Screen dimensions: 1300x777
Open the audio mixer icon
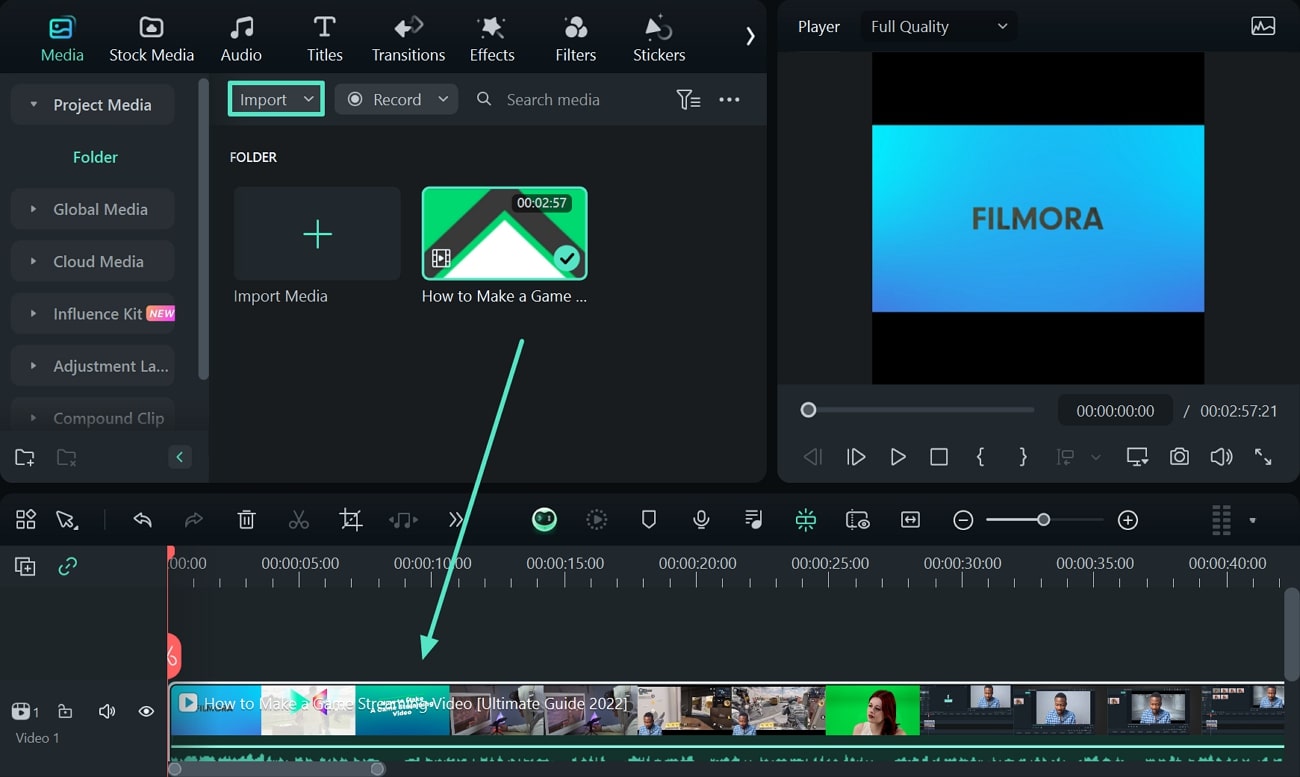pyautogui.click(x=754, y=519)
